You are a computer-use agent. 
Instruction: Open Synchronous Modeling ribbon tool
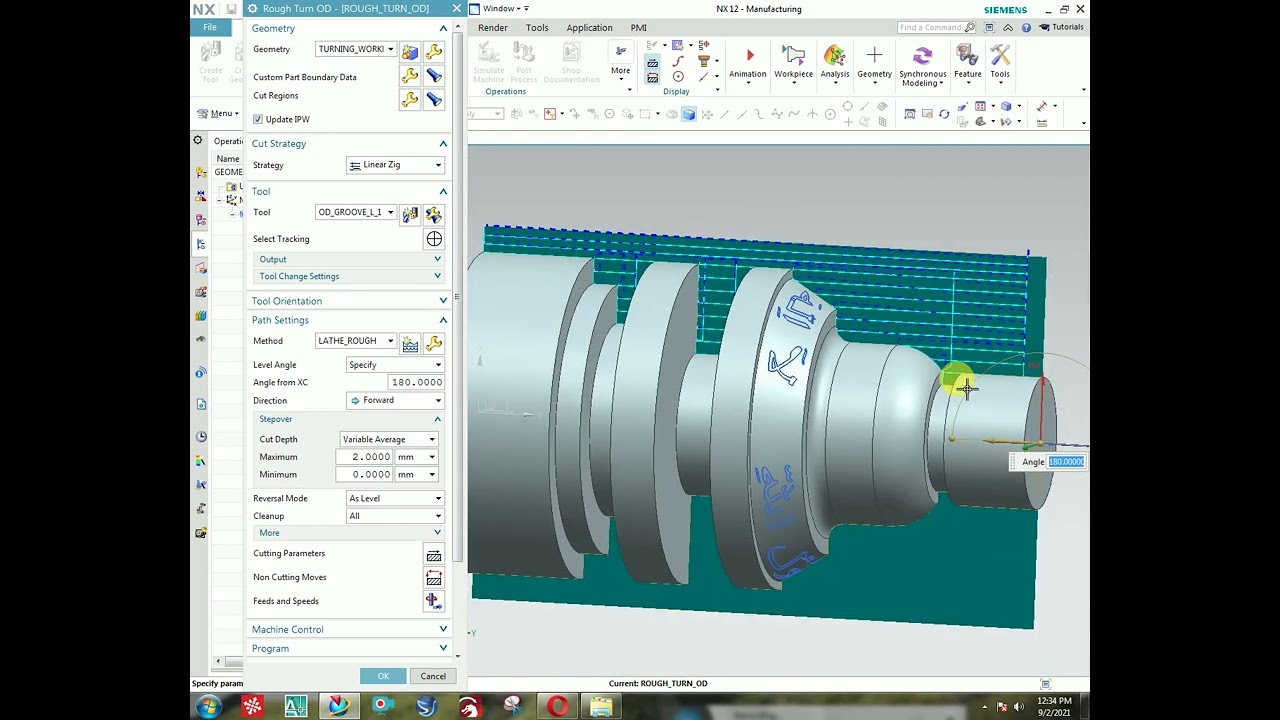922,66
